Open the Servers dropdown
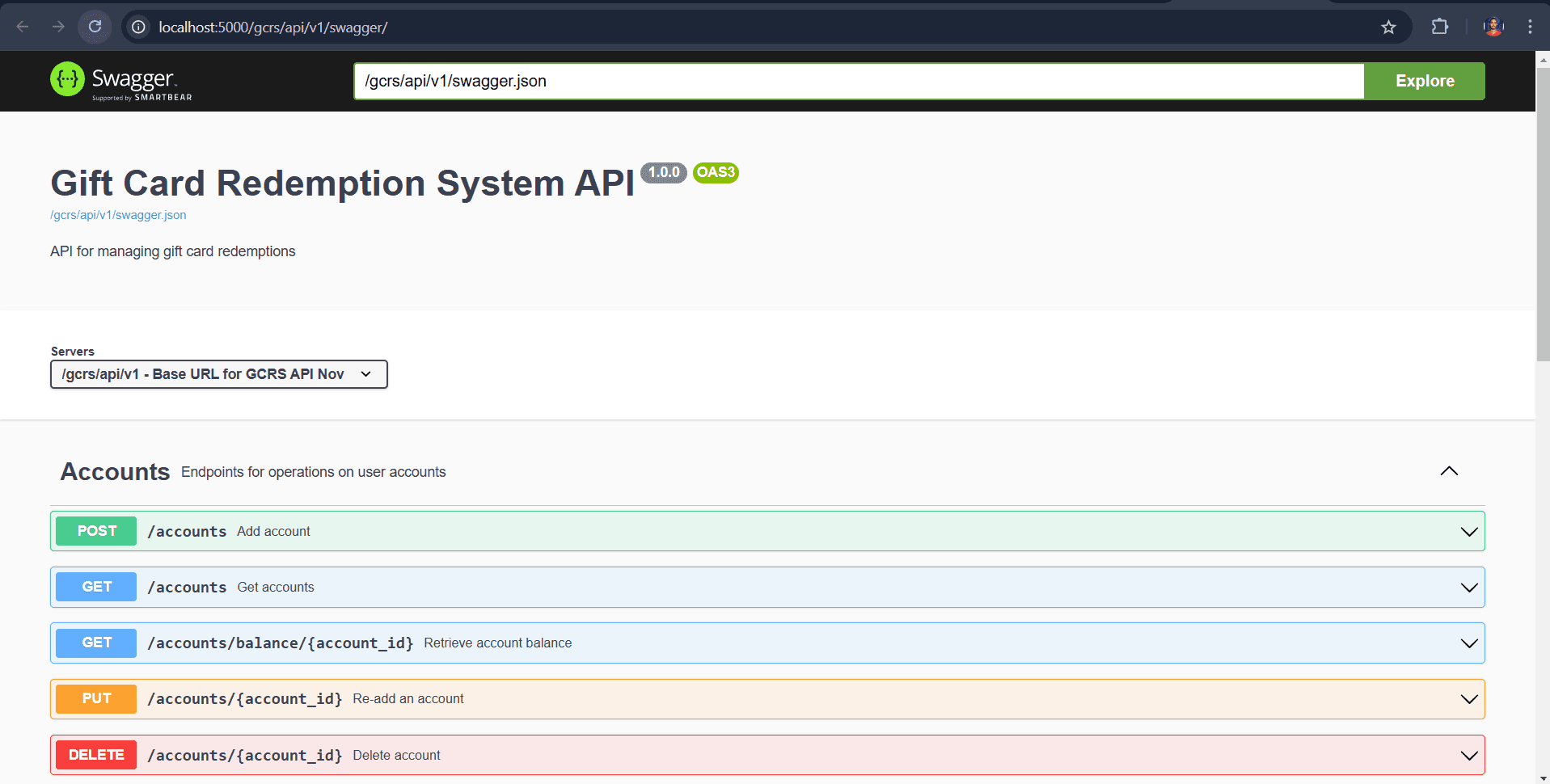Image resolution: width=1550 pixels, height=784 pixels. 218,374
